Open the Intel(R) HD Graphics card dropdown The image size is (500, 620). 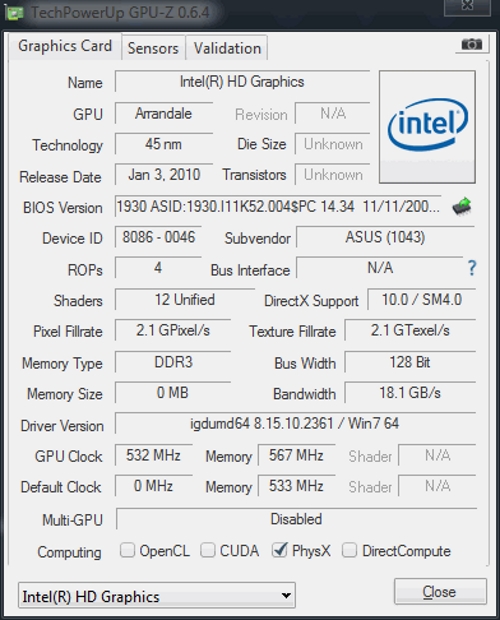157,596
